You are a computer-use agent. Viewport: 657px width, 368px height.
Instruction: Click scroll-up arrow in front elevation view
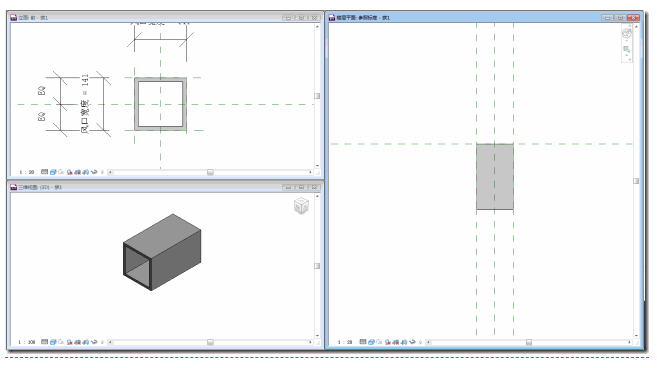pyautogui.click(x=317, y=26)
